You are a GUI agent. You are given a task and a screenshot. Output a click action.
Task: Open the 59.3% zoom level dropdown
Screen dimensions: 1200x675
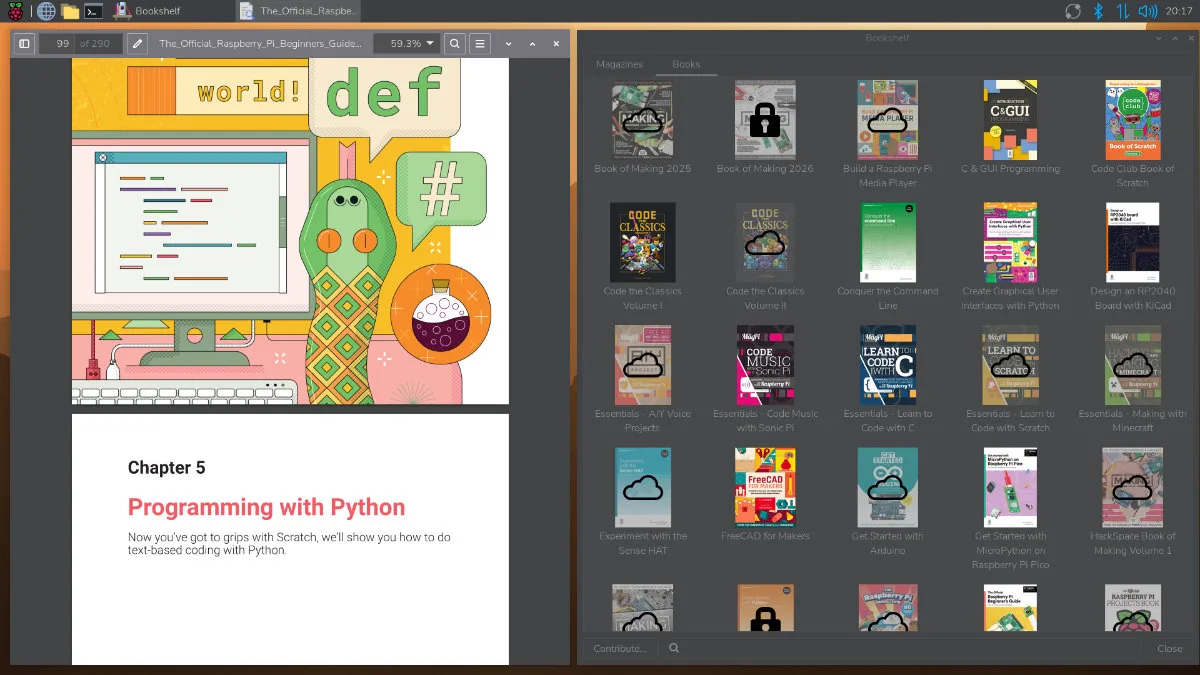(x=407, y=44)
